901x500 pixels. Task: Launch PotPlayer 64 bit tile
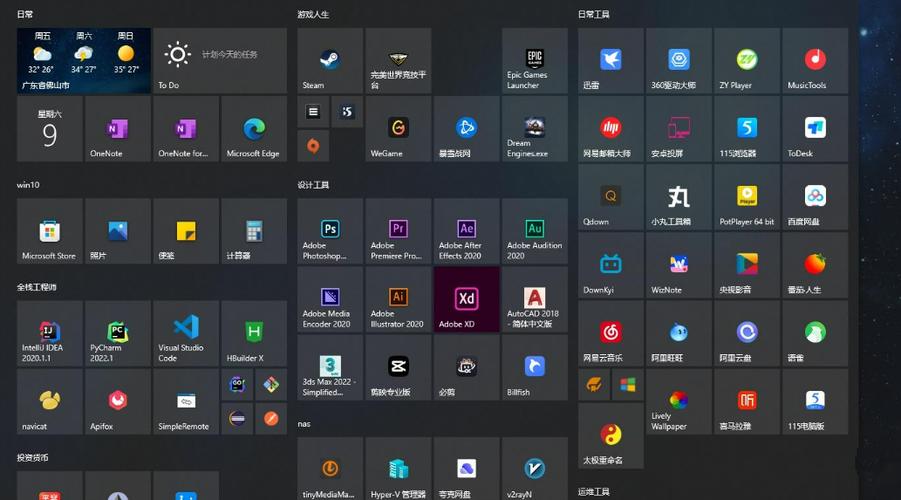pyautogui.click(x=746, y=197)
